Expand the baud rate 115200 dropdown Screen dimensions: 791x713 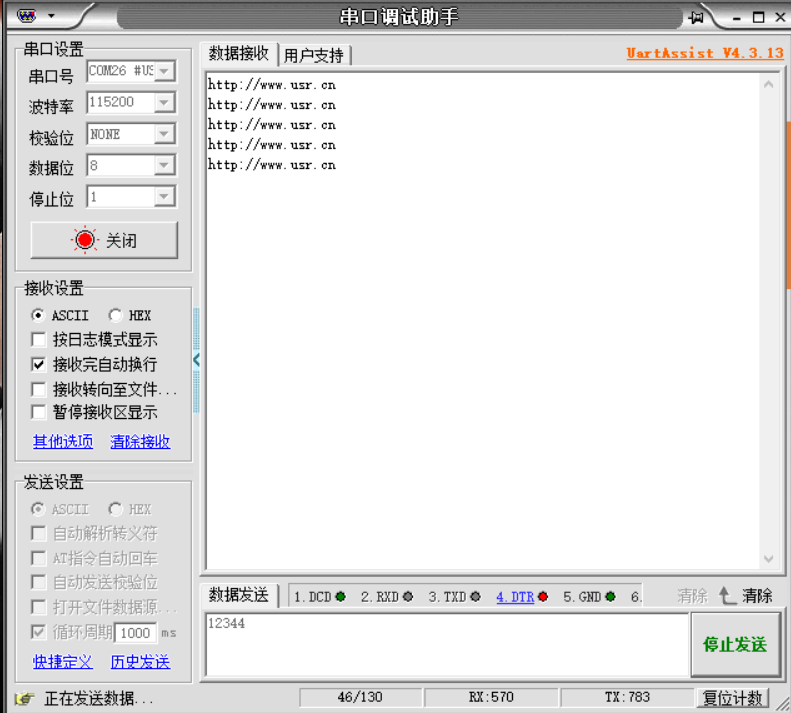point(164,102)
